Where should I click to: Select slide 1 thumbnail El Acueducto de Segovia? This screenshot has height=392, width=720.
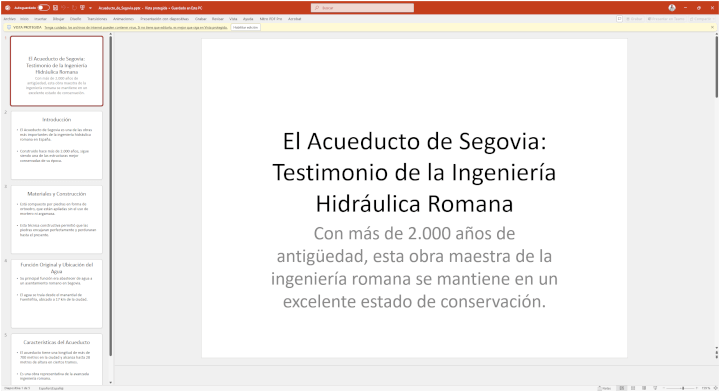pos(56,71)
